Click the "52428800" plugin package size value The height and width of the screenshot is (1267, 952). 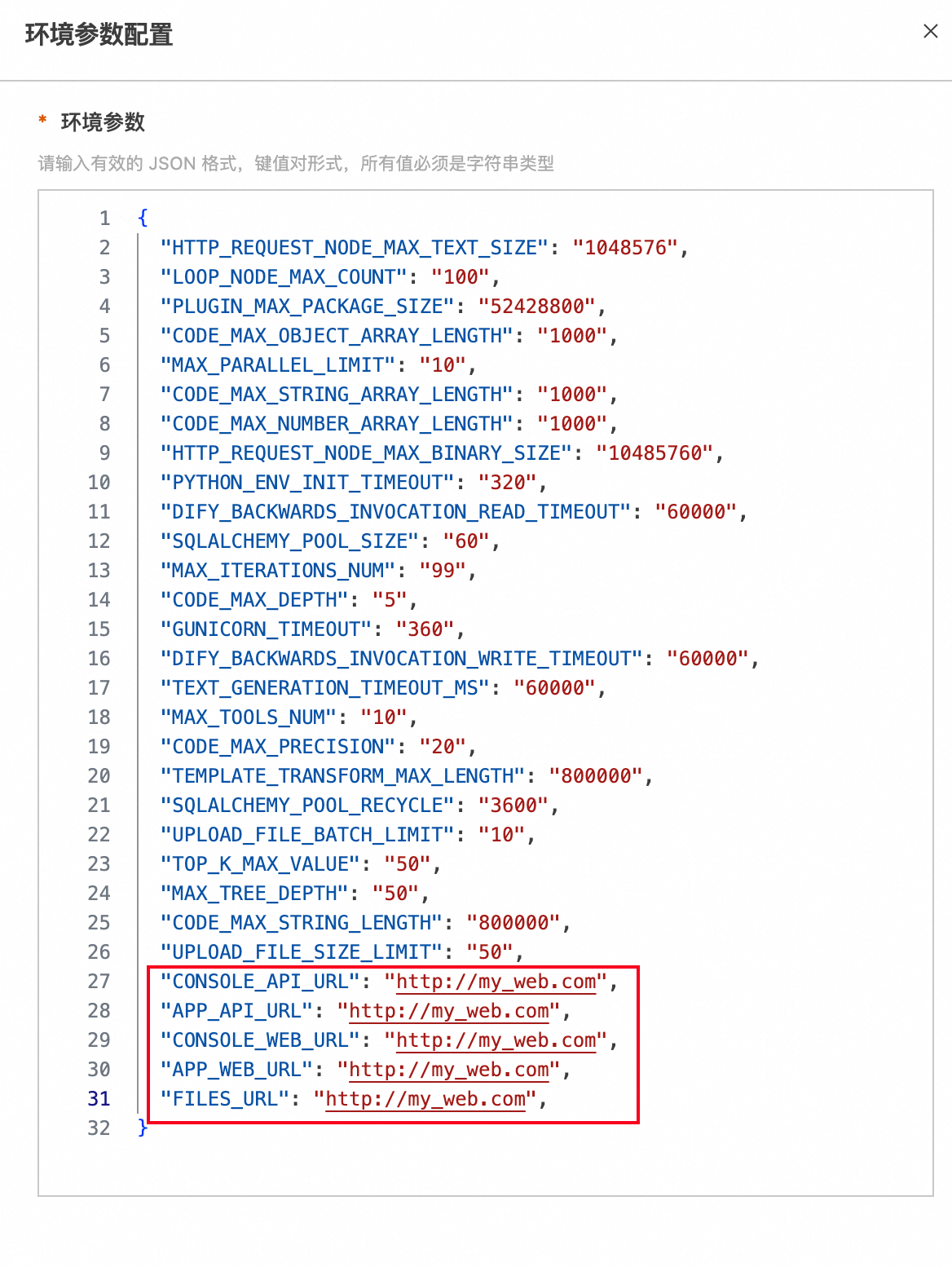[538, 307]
